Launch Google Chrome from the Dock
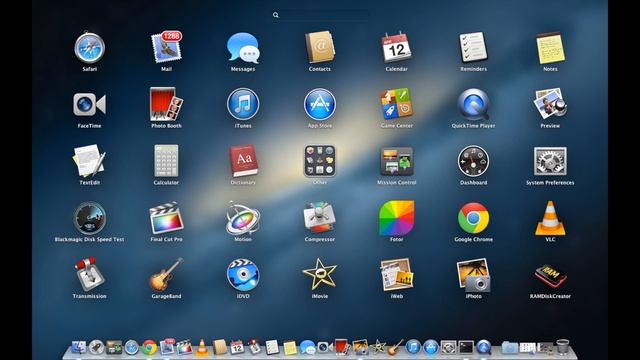The width and height of the screenshot is (640, 360). 149,347
